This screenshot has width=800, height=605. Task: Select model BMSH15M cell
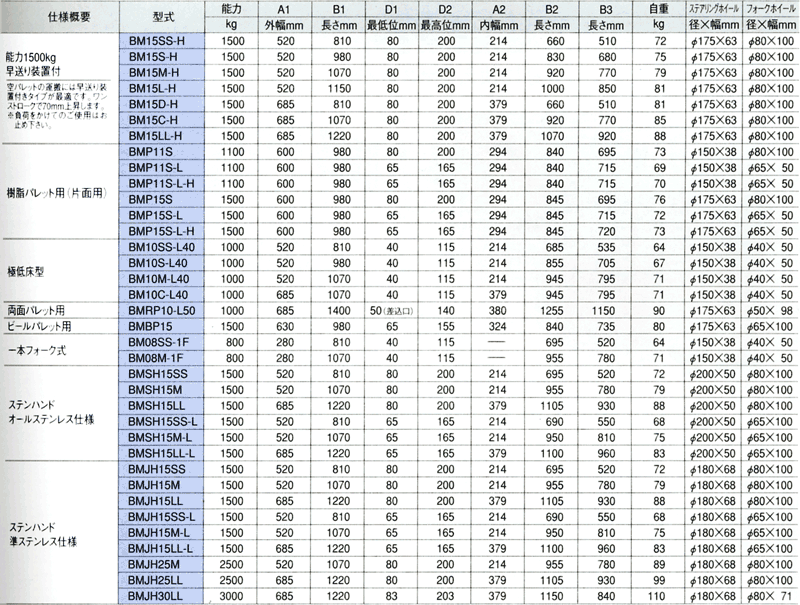click(162, 390)
